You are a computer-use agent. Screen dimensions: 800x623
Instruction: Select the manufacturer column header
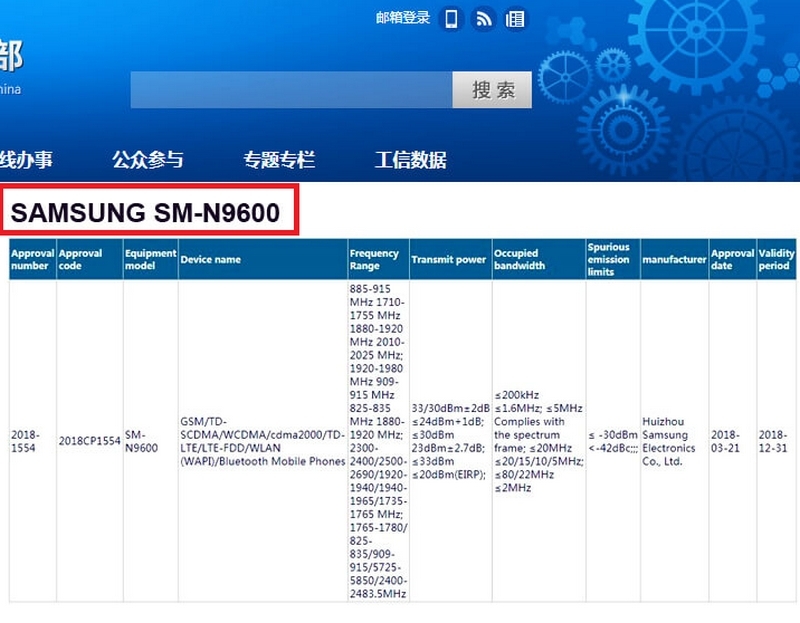point(674,259)
